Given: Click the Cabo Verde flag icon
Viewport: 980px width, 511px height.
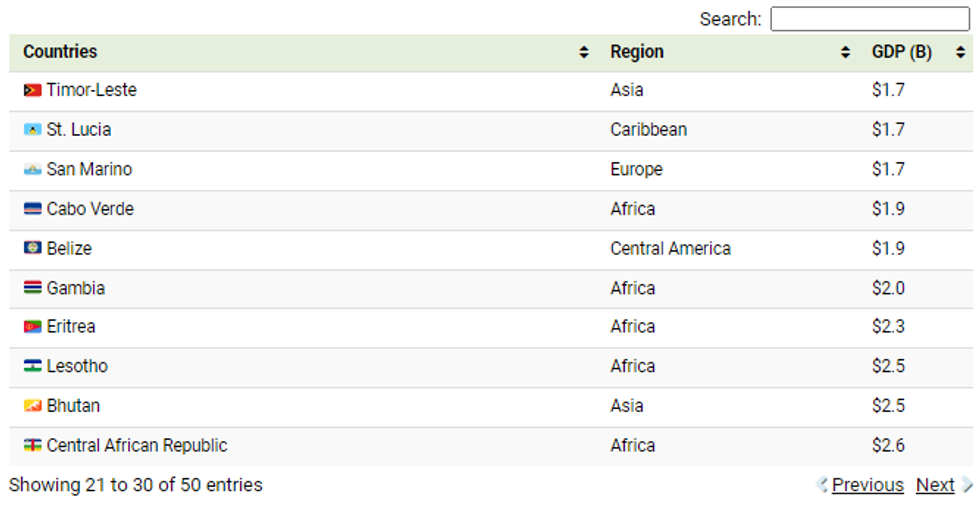Looking at the screenshot, I should tap(32, 209).
